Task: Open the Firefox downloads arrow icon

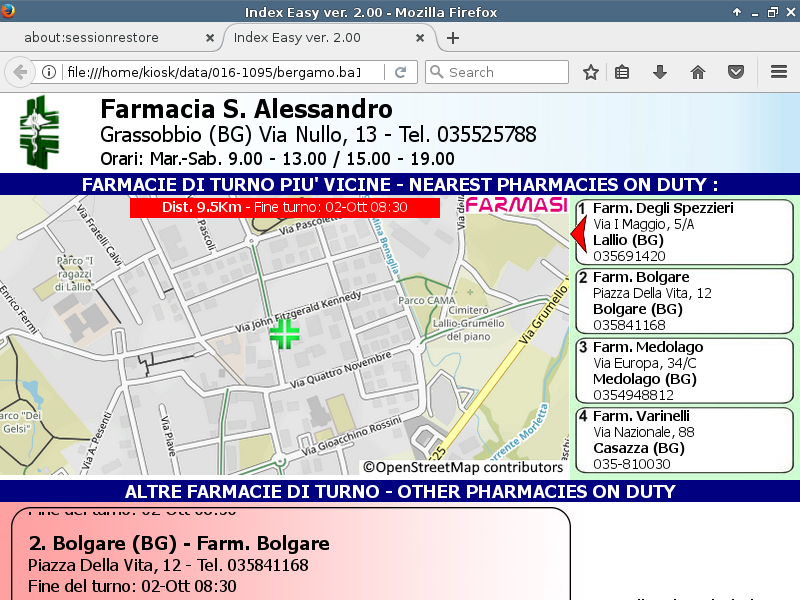Action: pyautogui.click(x=660, y=72)
